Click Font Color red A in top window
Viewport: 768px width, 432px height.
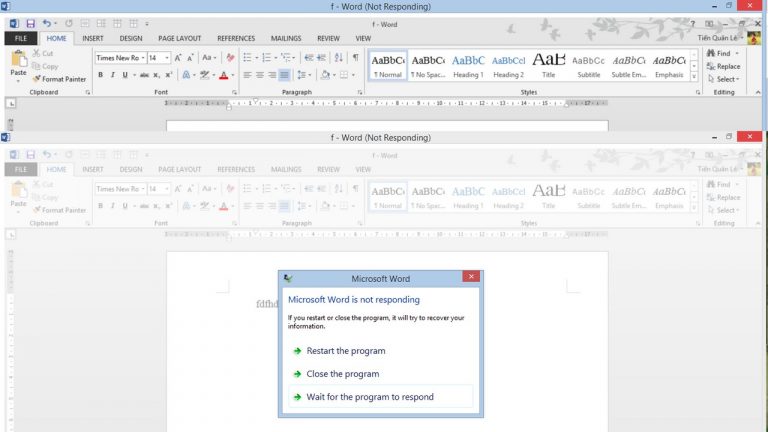(x=223, y=75)
